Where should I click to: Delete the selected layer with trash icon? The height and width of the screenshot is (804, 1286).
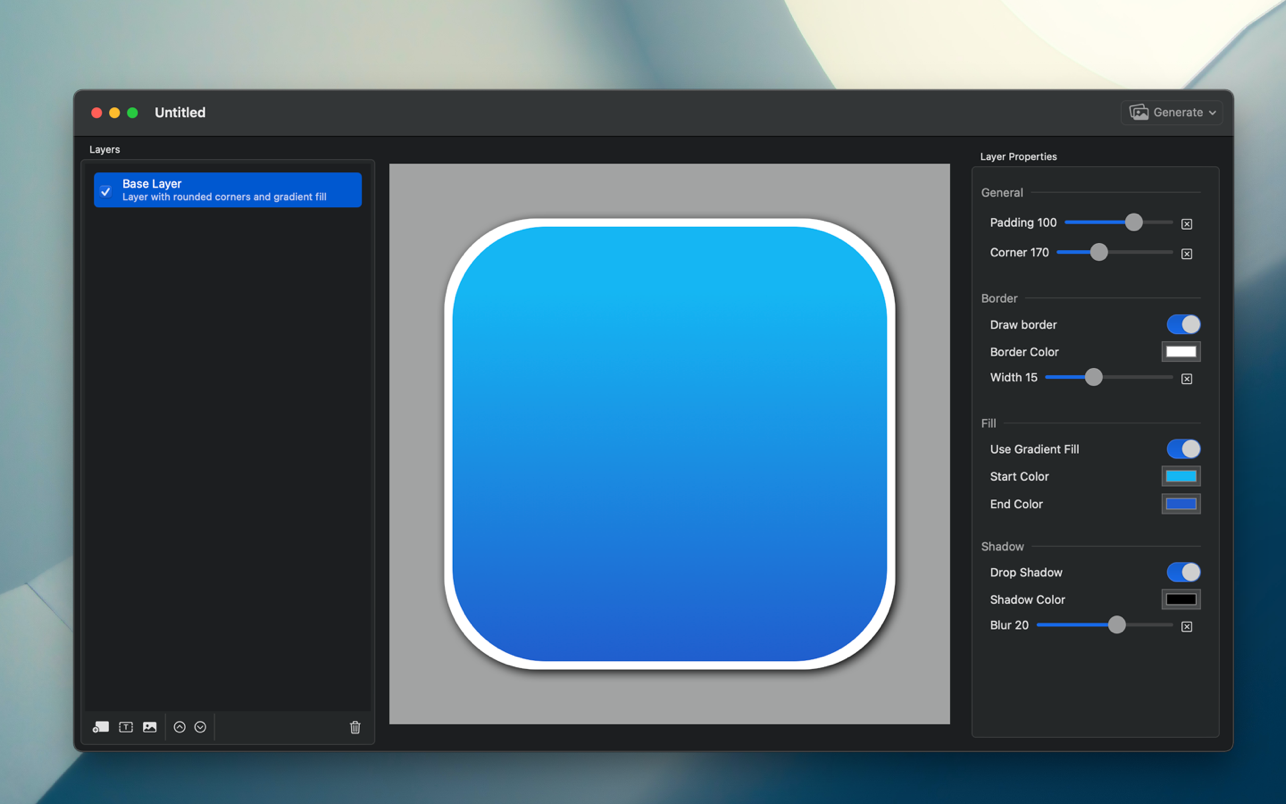point(355,727)
